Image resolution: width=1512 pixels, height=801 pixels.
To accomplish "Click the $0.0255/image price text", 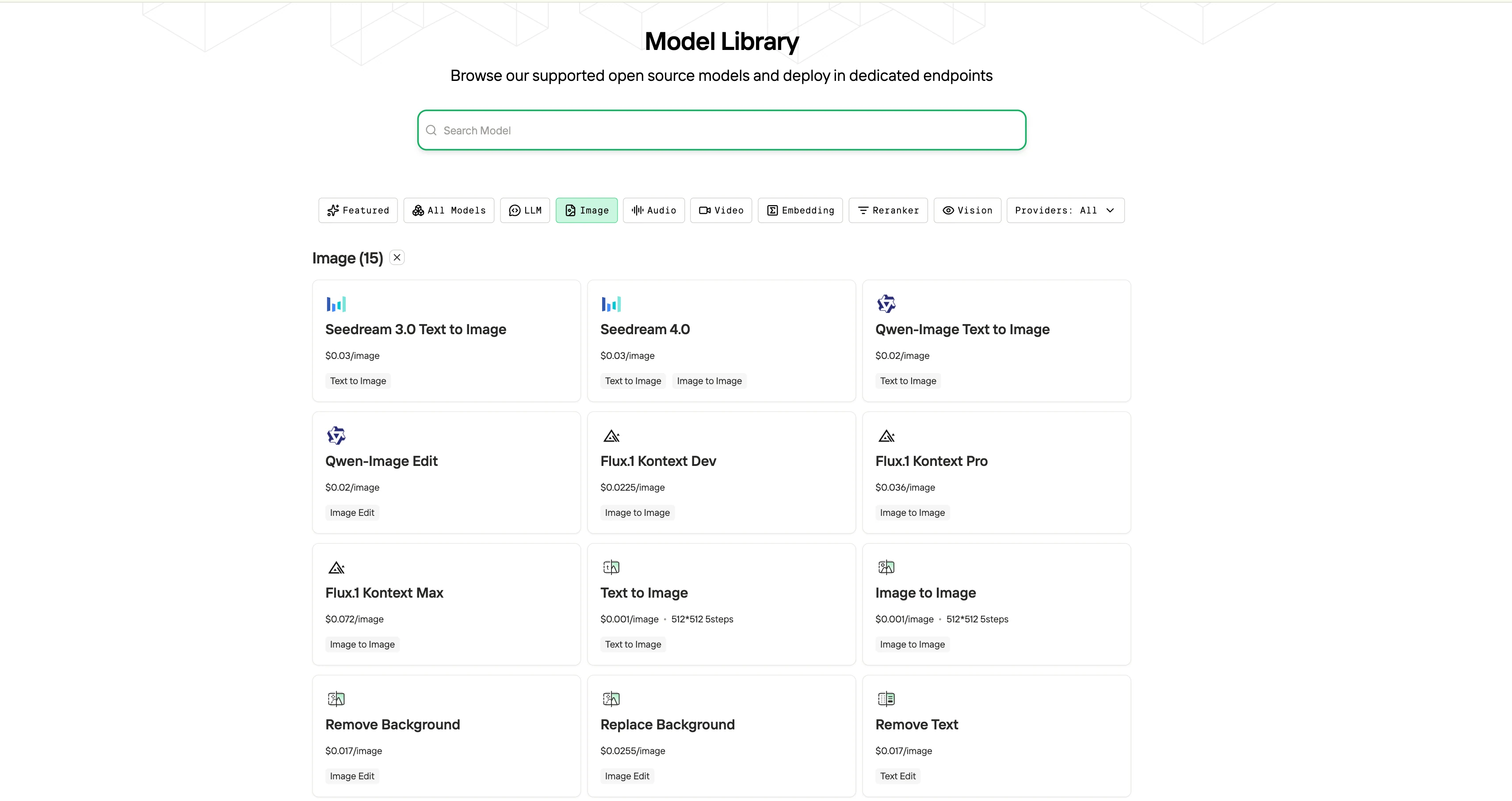I will 633,751.
